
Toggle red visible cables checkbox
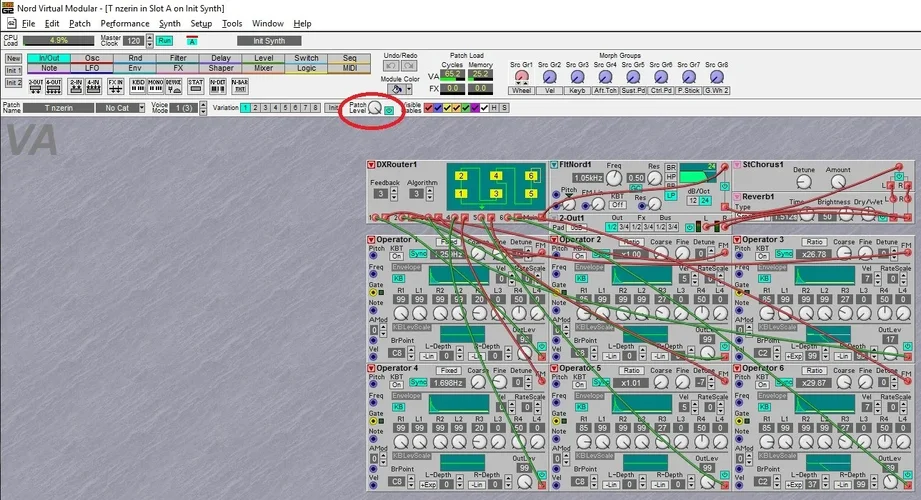[x=429, y=108]
